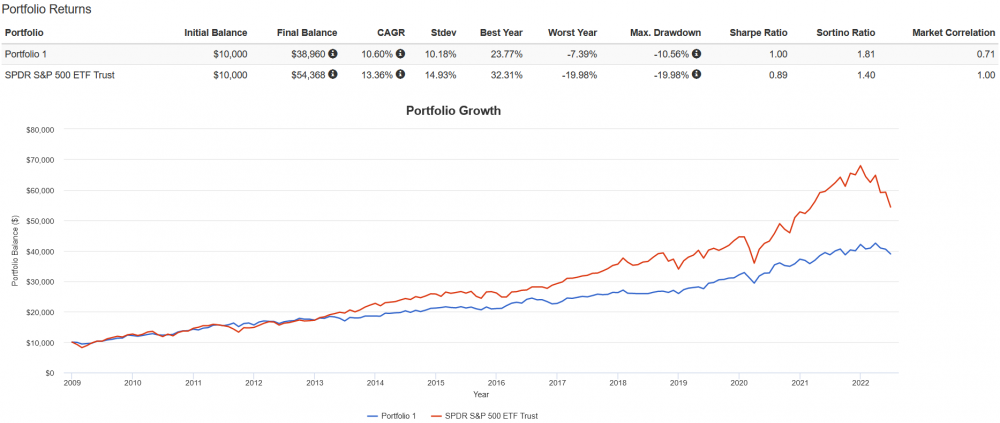Click the Market Correlation column header
Image resolution: width=1000 pixels, height=423 pixels.
[953, 33]
